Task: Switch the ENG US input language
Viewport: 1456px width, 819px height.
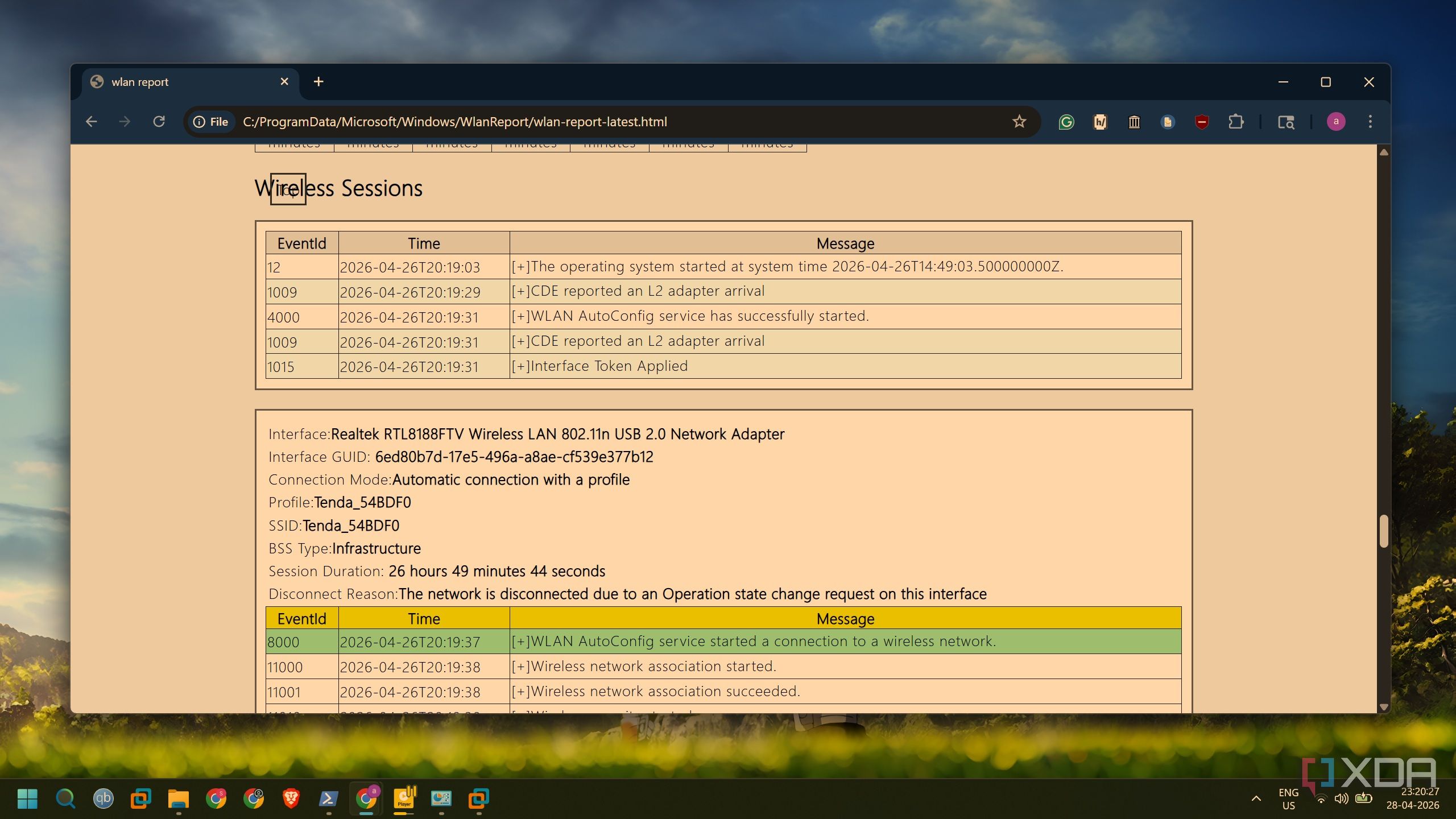Action: coord(1288,799)
